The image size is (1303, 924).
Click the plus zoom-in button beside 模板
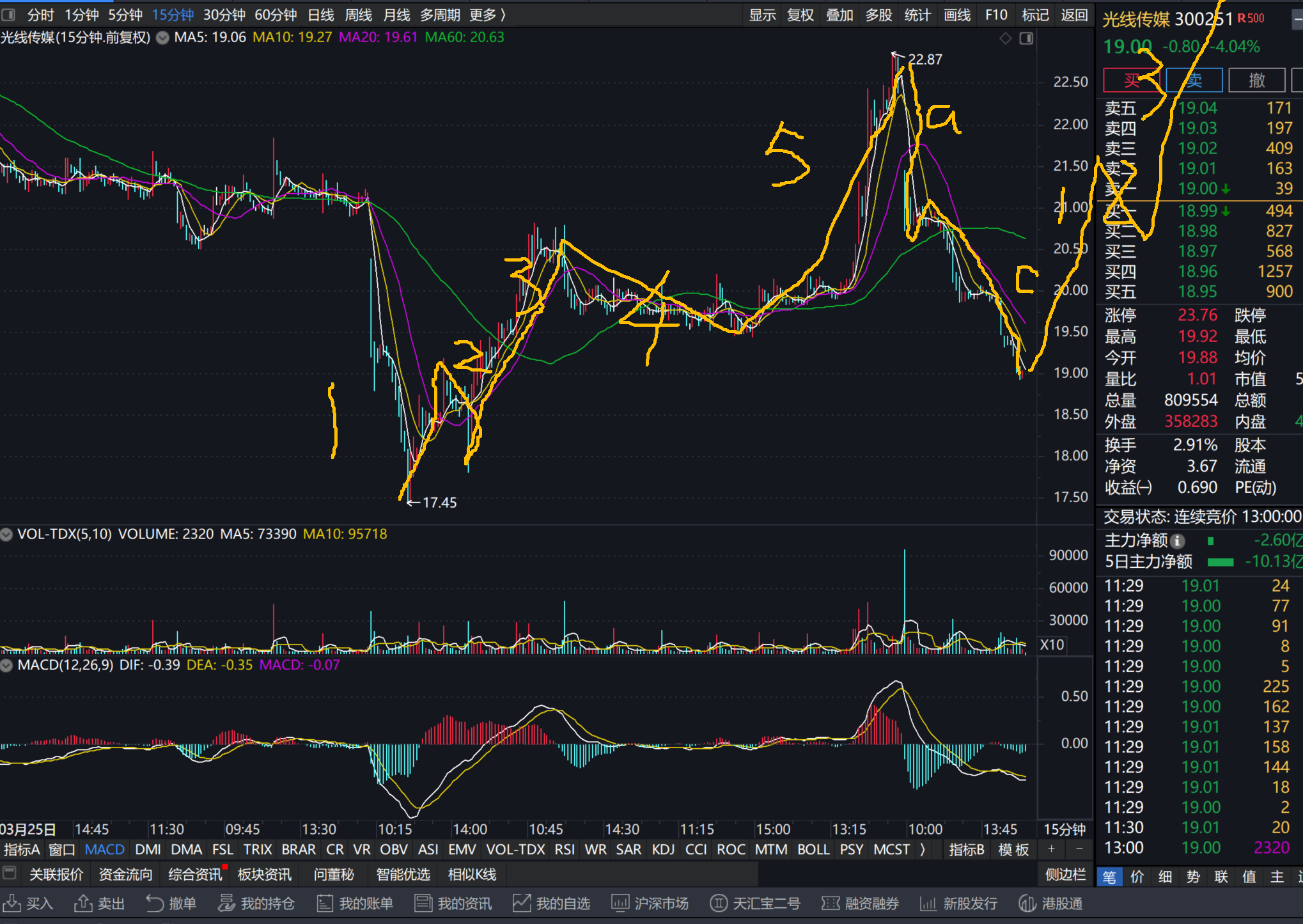coord(1052,849)
